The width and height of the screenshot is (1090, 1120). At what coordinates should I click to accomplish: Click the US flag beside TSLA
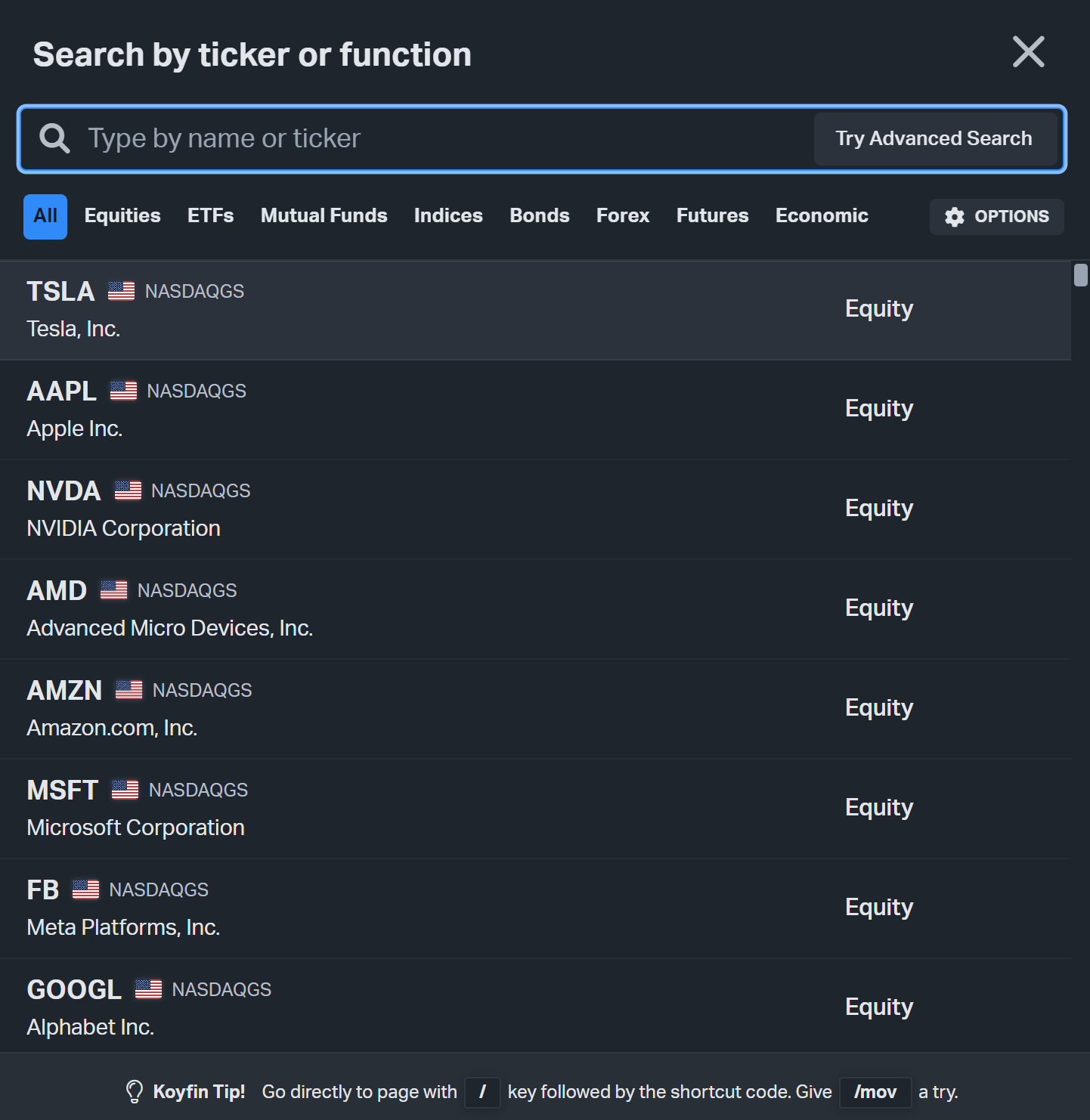coord(121,291)
